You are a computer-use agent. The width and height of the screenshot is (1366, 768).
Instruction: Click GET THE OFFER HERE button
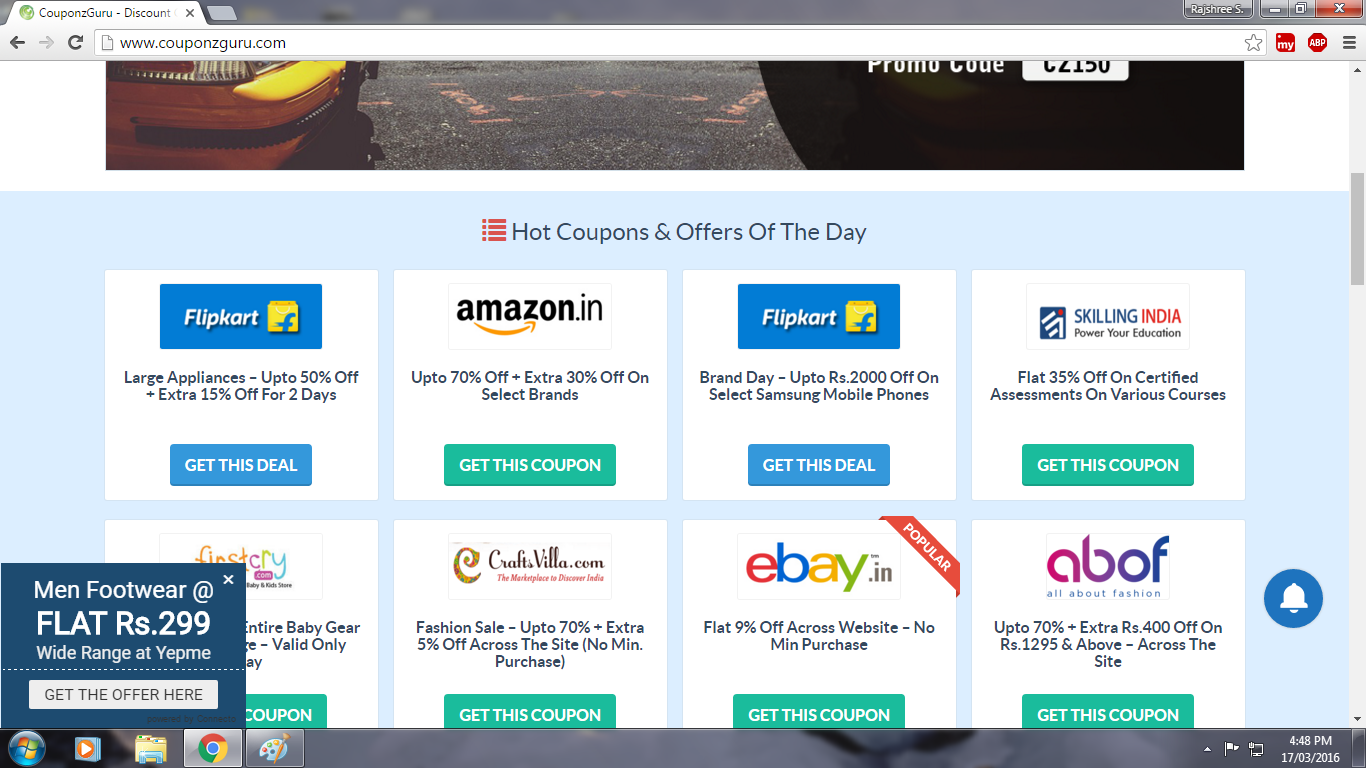coord(123,694)
